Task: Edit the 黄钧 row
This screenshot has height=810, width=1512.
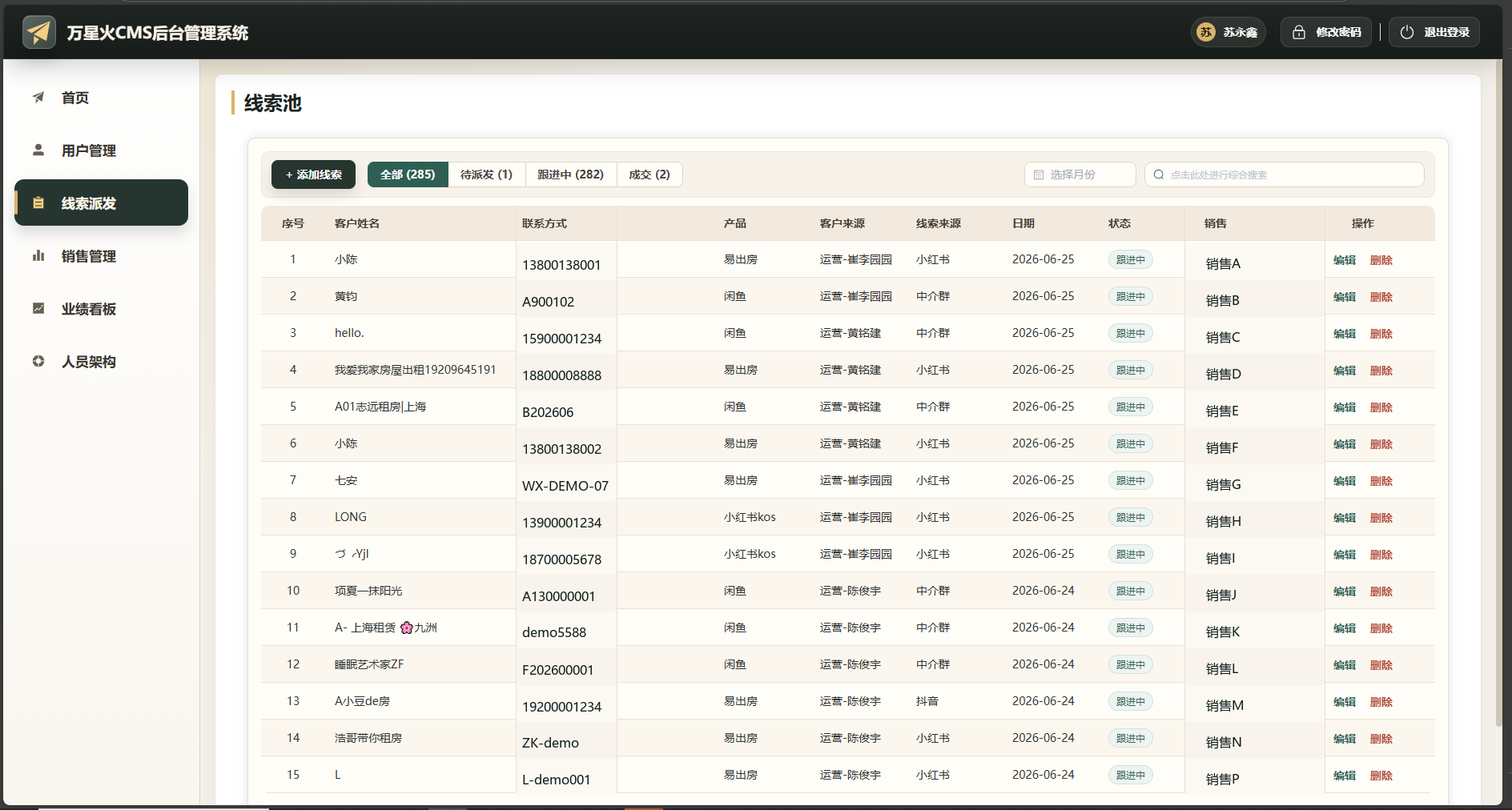Action: (1345, 297)
